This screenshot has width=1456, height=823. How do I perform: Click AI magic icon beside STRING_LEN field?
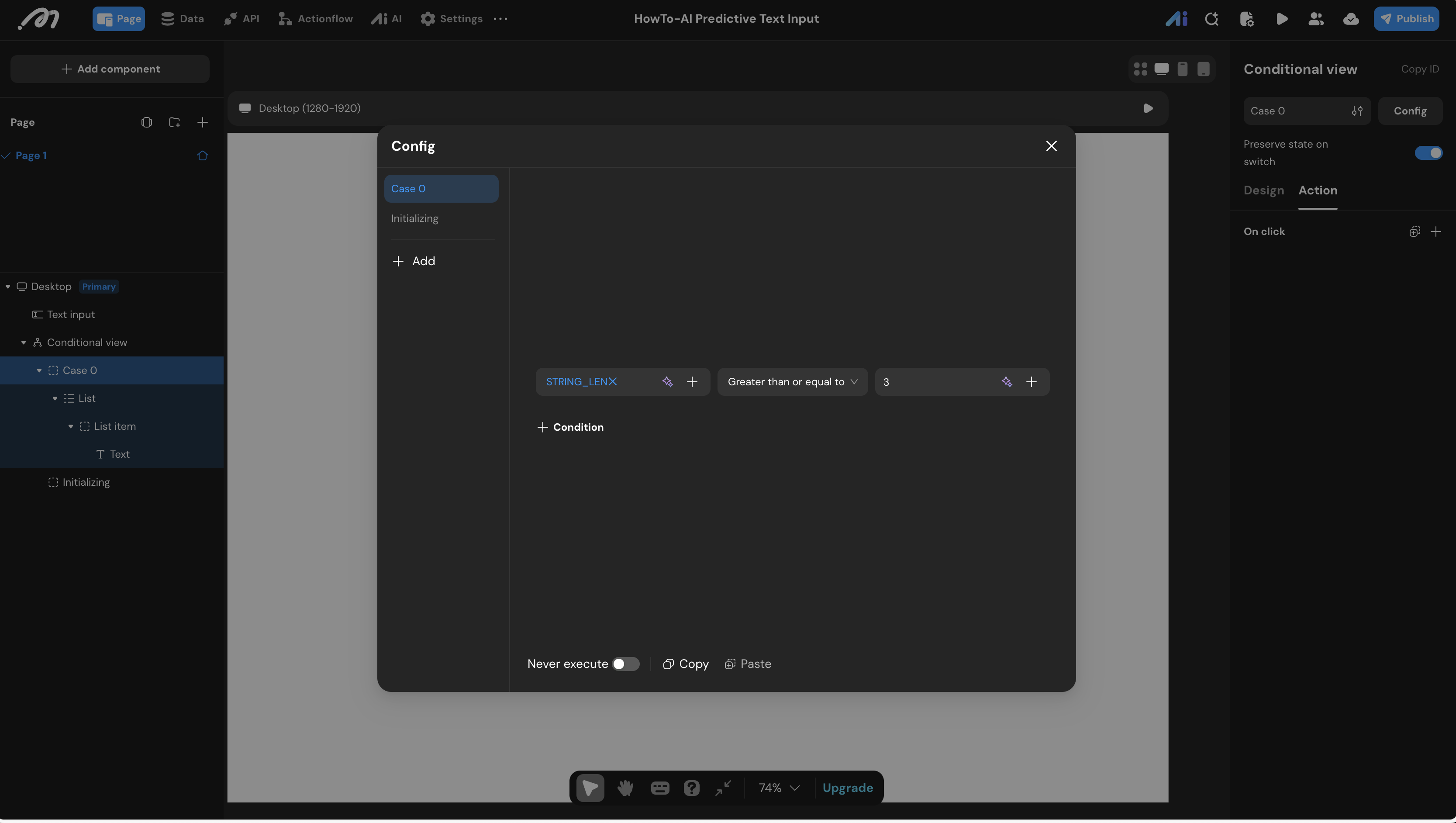point(668,382)
